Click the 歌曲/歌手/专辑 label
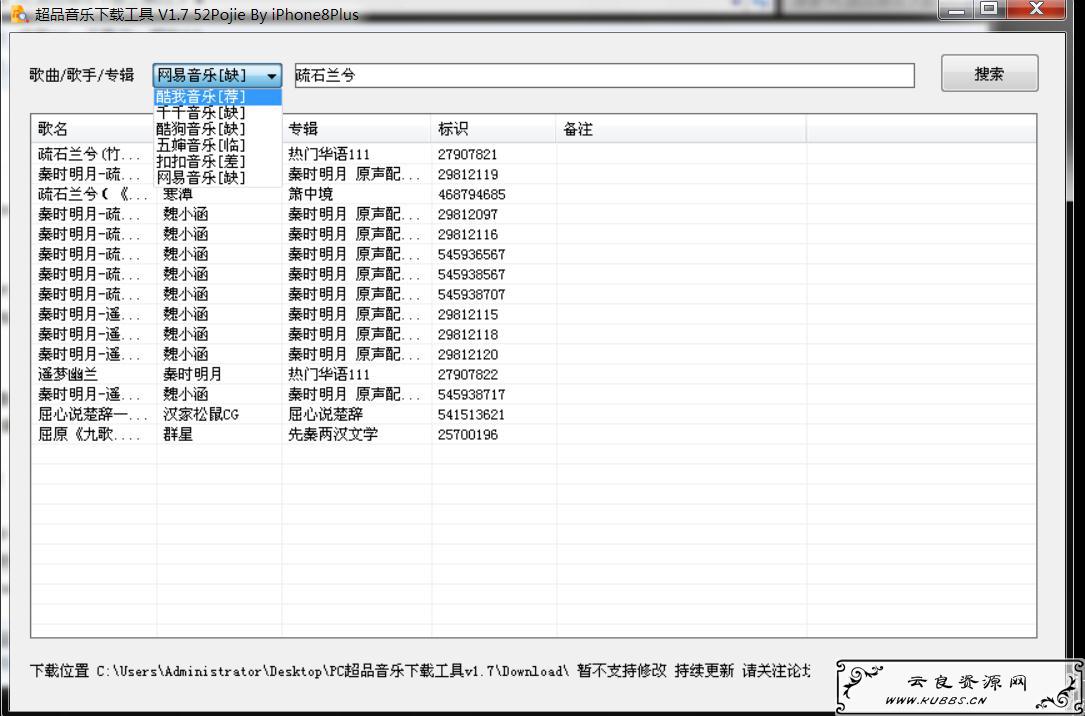This screenshot has height=716, width=1085. tap(82, 75)
